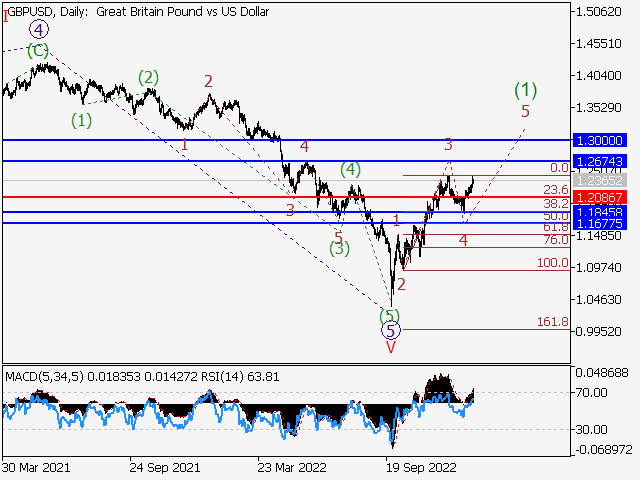Select the blue 1.26743 price tag
The height and width of the screenshot is (480, 640).
pos(600,162)
